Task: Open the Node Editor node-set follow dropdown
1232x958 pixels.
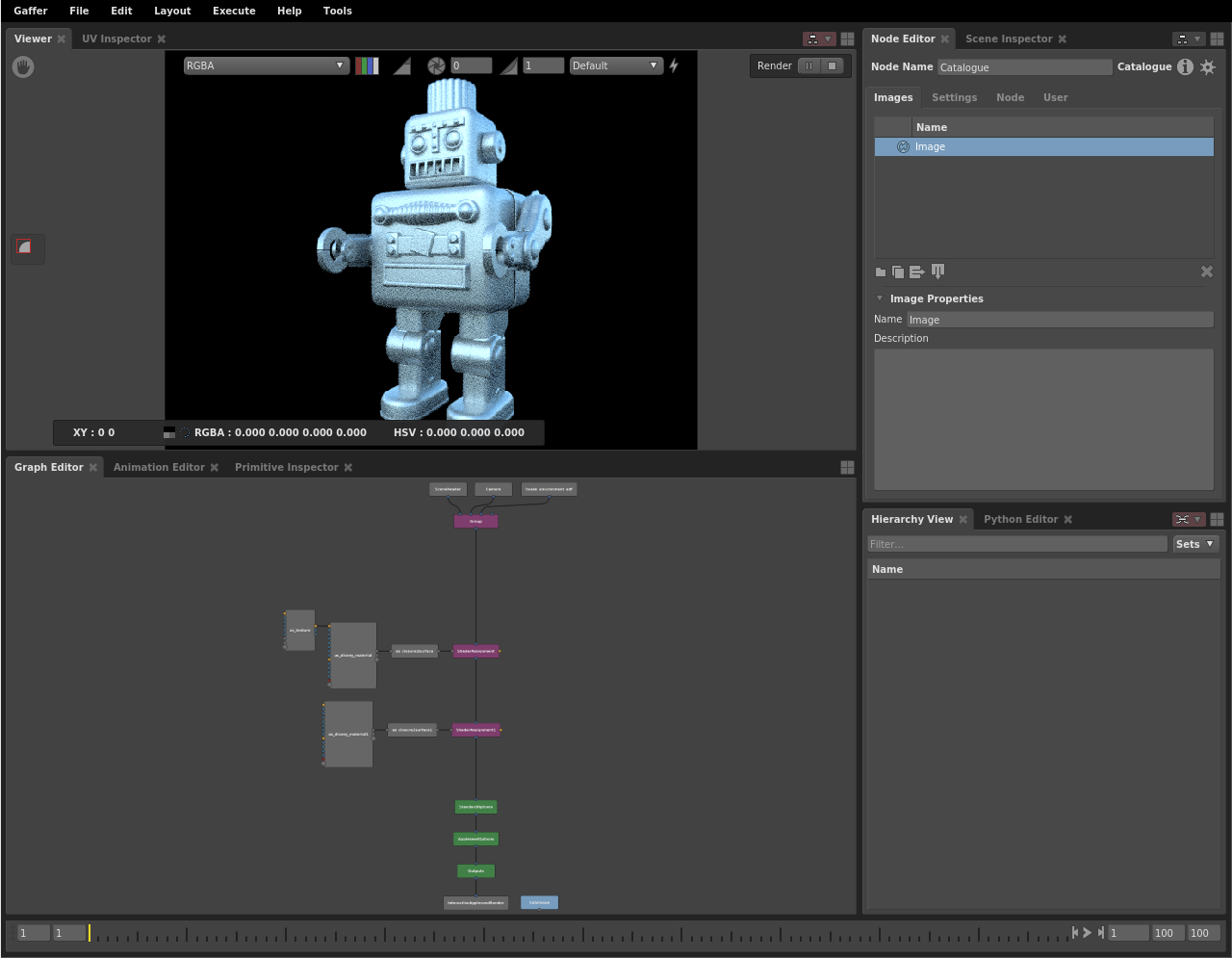Action: (1189, 39)
